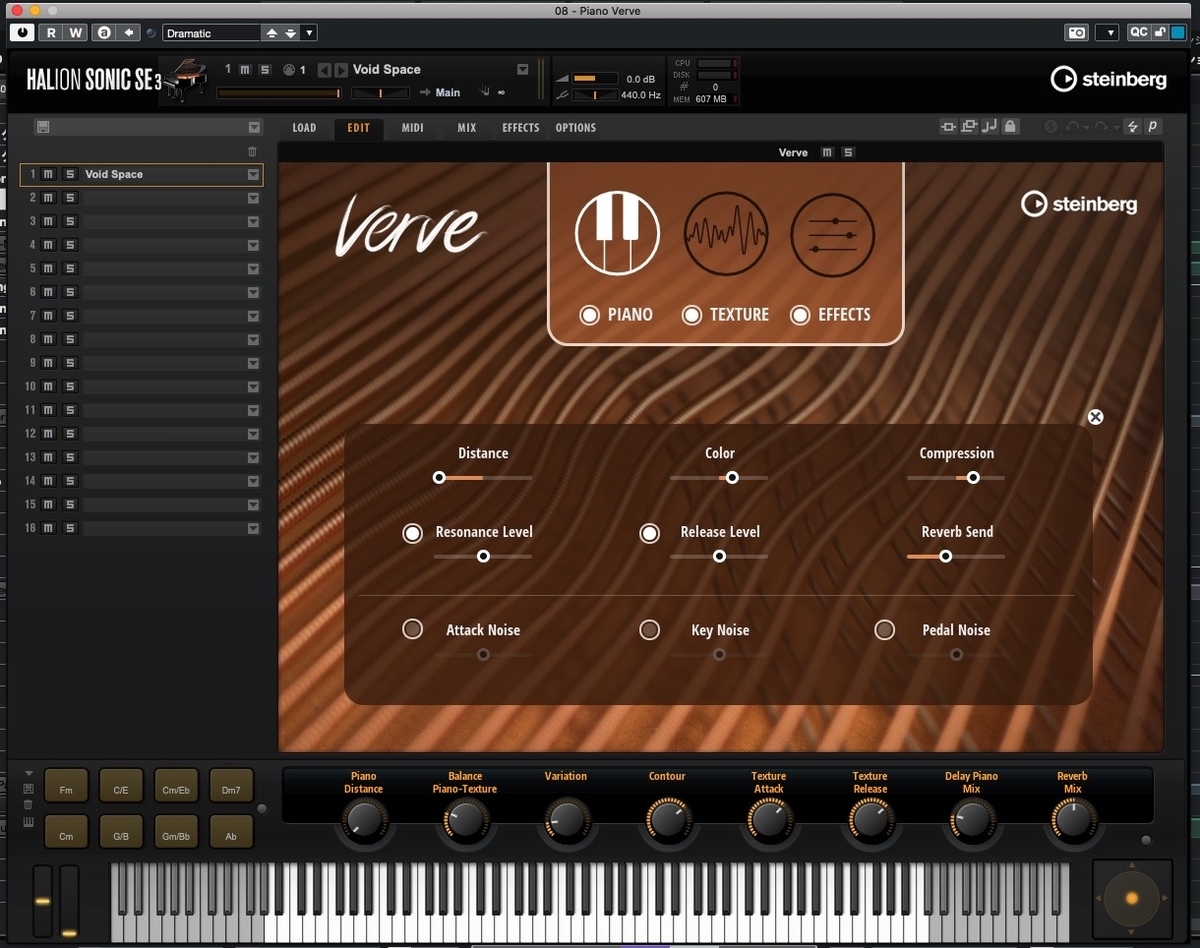The width and height of the screenshot is (1200, 948).
Task: Click the trash icon above slot list
Action: point(252,152)
